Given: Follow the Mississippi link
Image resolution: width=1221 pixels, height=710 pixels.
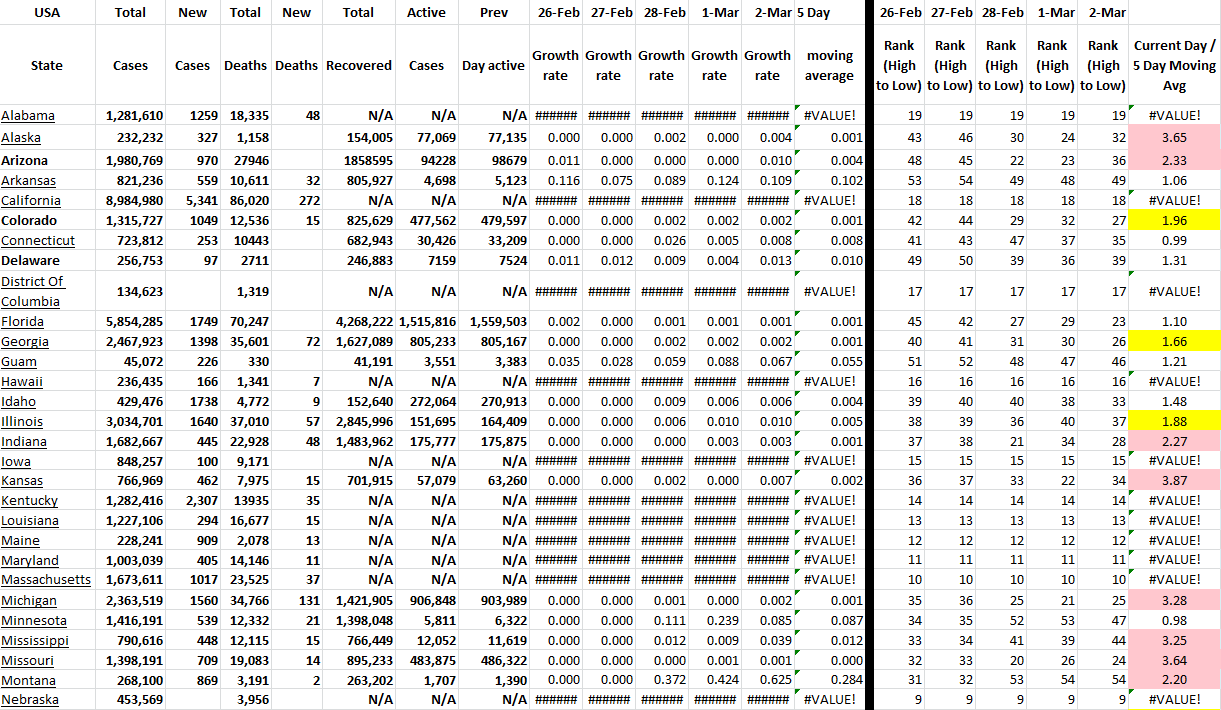Looking at the screenshot, I should click(35, 640).
